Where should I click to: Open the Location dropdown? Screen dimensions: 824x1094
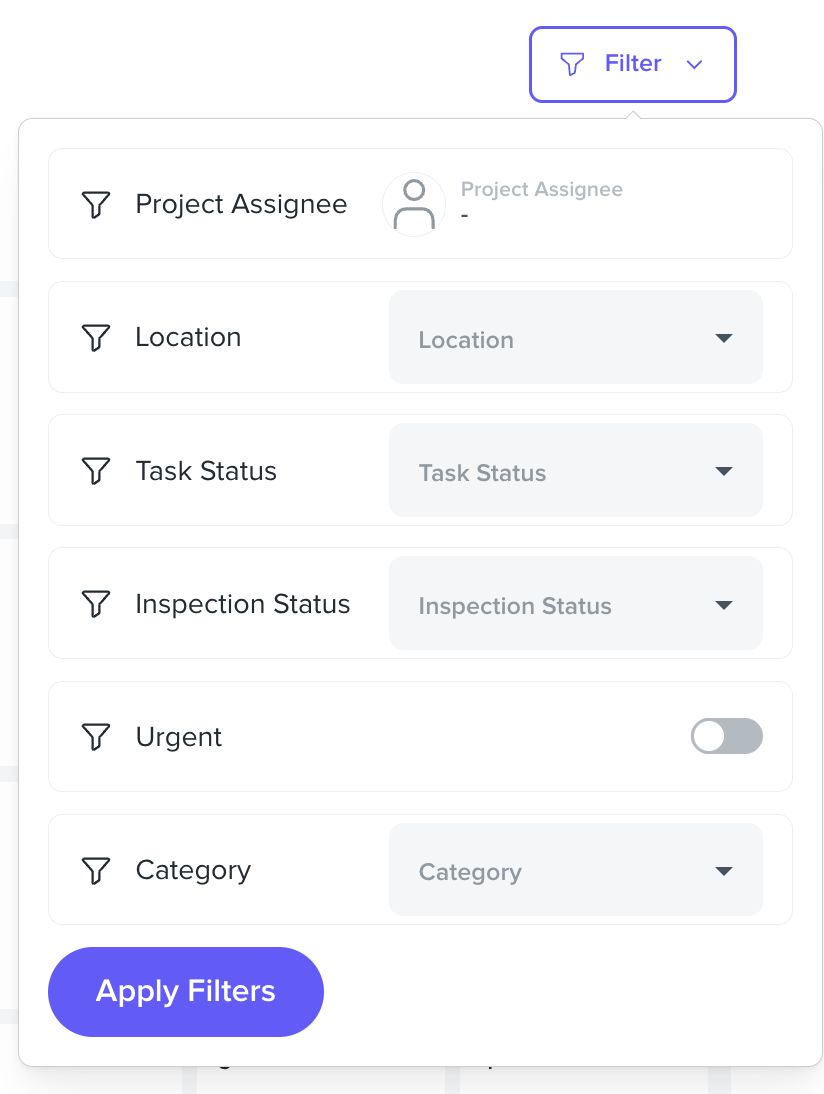[x=576, y=337]
